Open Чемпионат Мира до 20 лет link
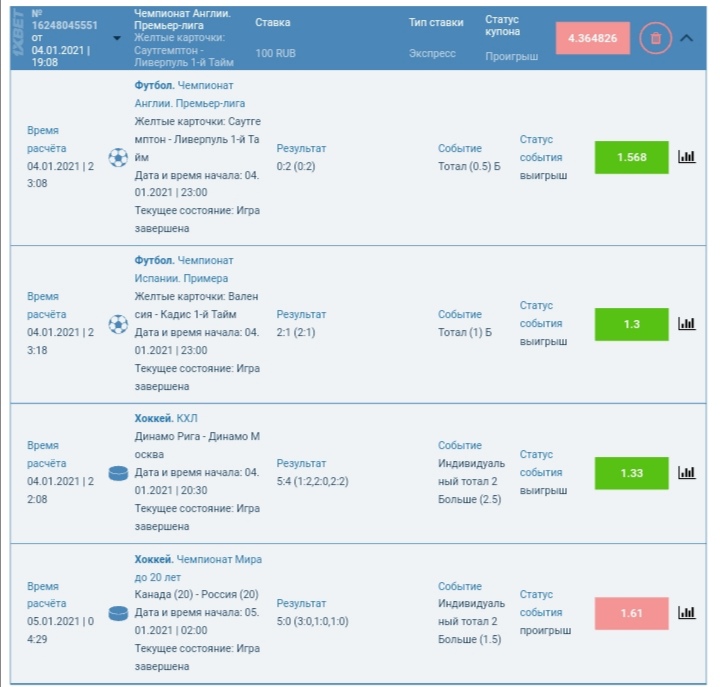 coord(198,568)
